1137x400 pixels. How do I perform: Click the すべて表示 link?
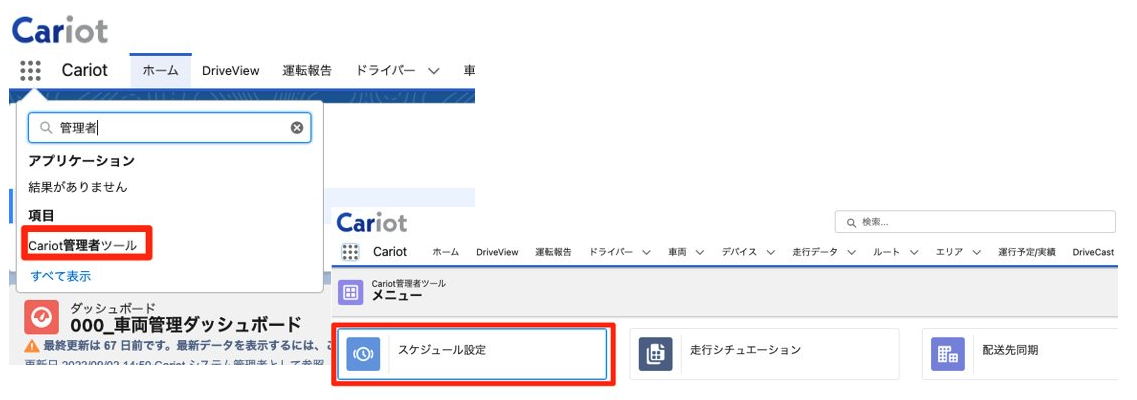(x=61, y=276)
